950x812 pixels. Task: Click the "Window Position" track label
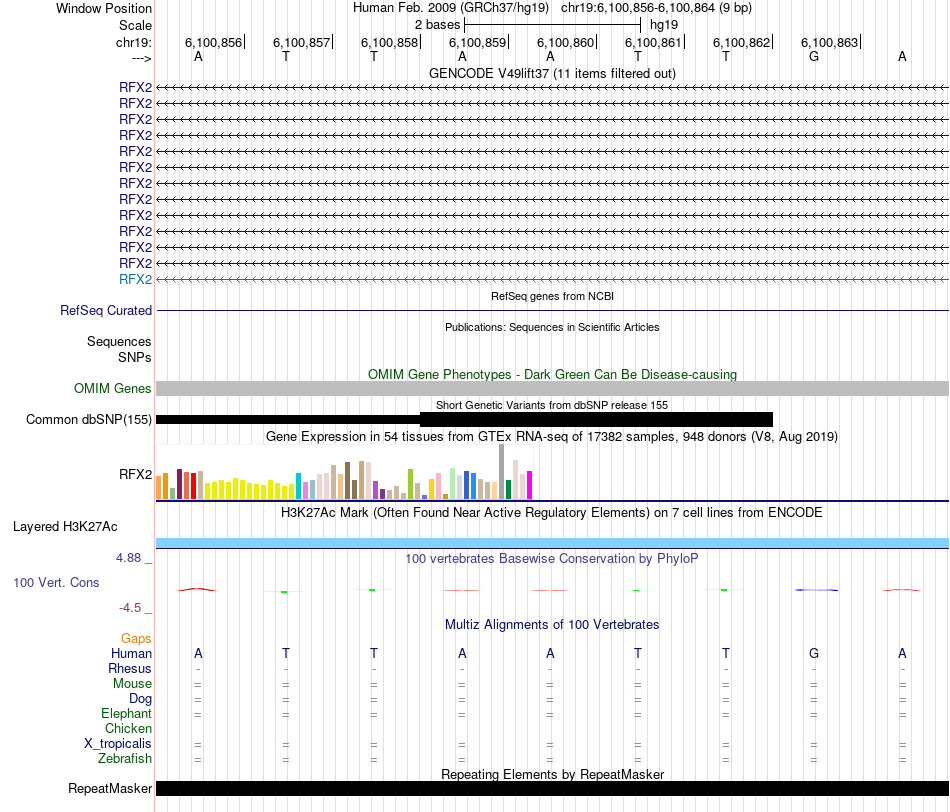coord(104,8)
